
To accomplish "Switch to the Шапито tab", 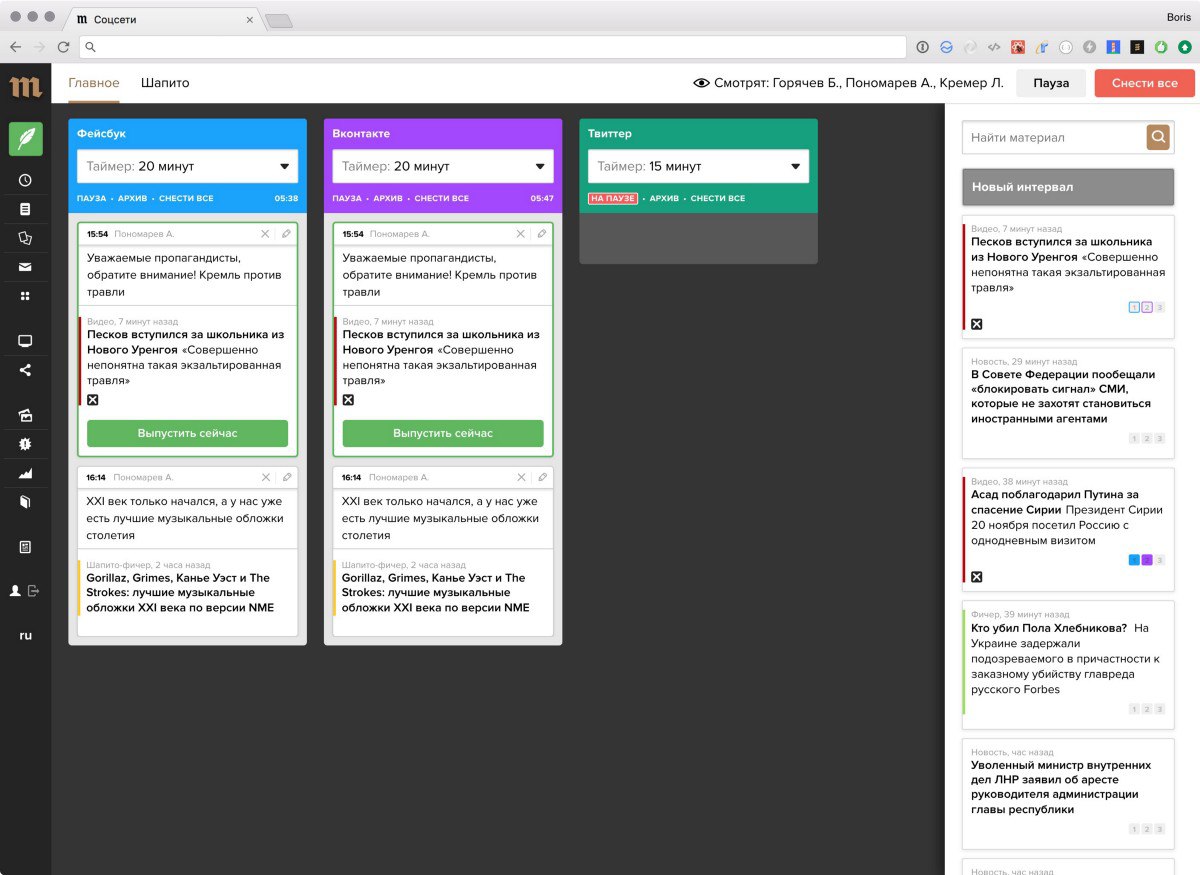I will 165,83.
